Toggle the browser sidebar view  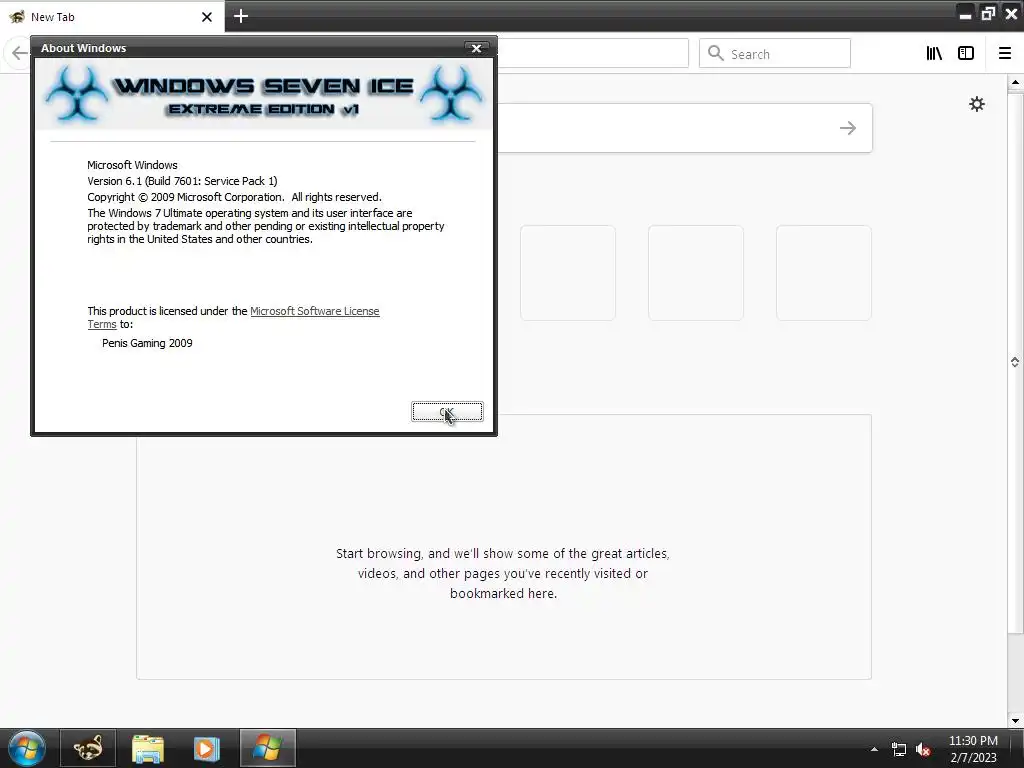point(966,54)
